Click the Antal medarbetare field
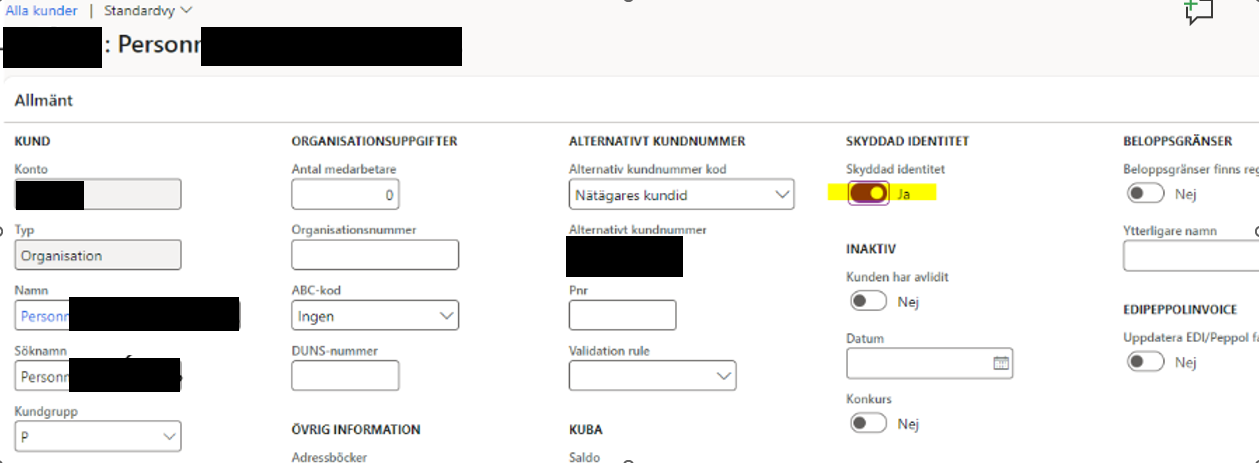Viewport: 1259px width, 463px height. 345,195
